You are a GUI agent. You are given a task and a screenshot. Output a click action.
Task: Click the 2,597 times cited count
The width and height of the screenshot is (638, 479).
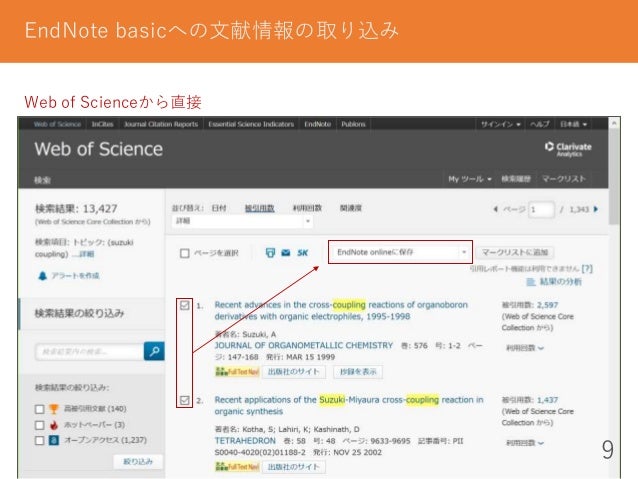click(x=547, y=305)
